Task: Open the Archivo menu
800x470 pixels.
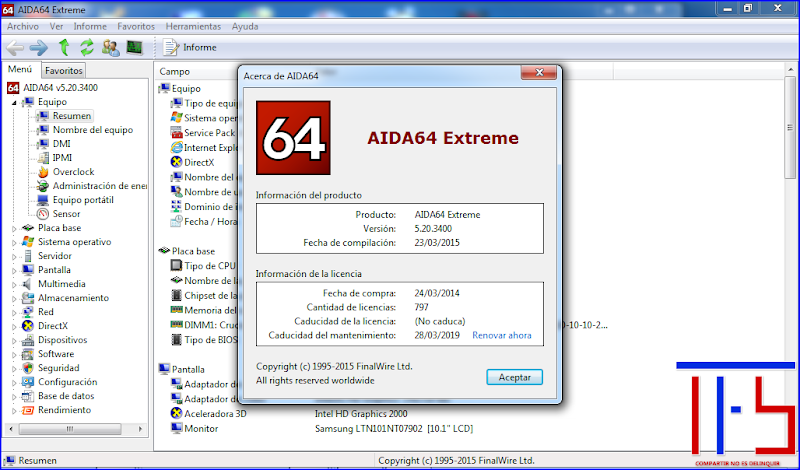Action: click(22, 27)
